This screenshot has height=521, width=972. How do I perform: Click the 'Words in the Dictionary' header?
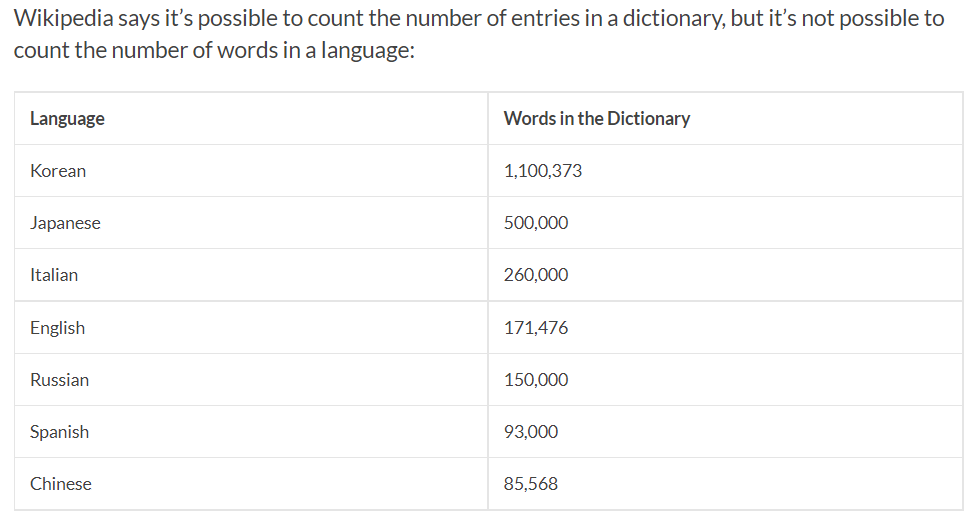pyautogui.click(x=596, y=119)
